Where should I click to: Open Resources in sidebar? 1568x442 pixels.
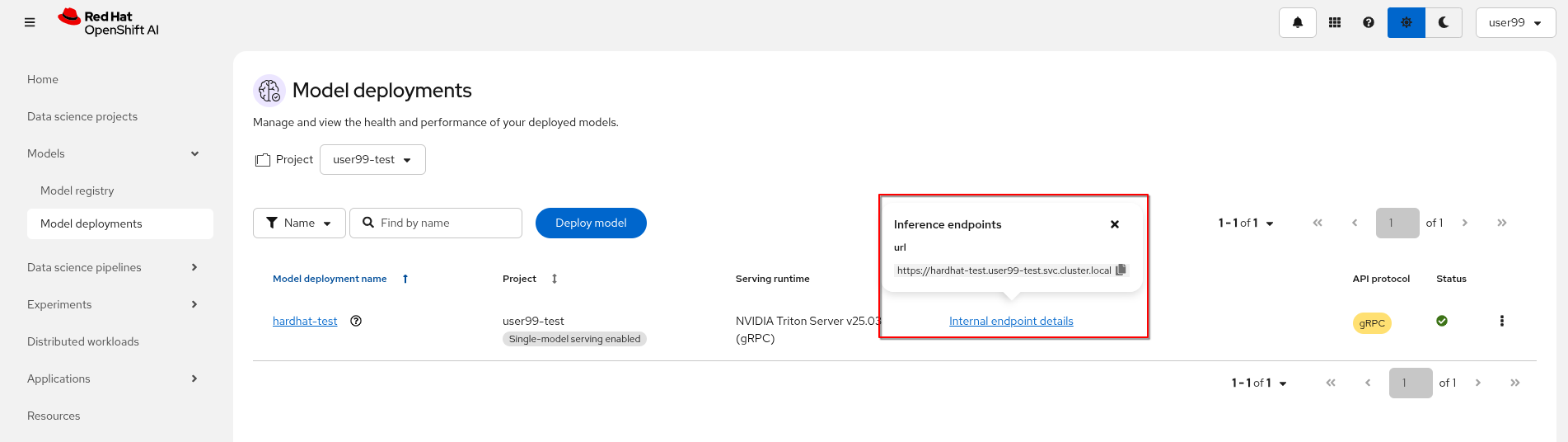54,416
